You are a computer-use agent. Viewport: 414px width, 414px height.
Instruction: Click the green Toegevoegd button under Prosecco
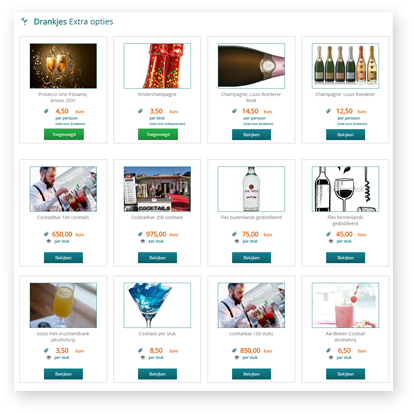pos(64,134)
